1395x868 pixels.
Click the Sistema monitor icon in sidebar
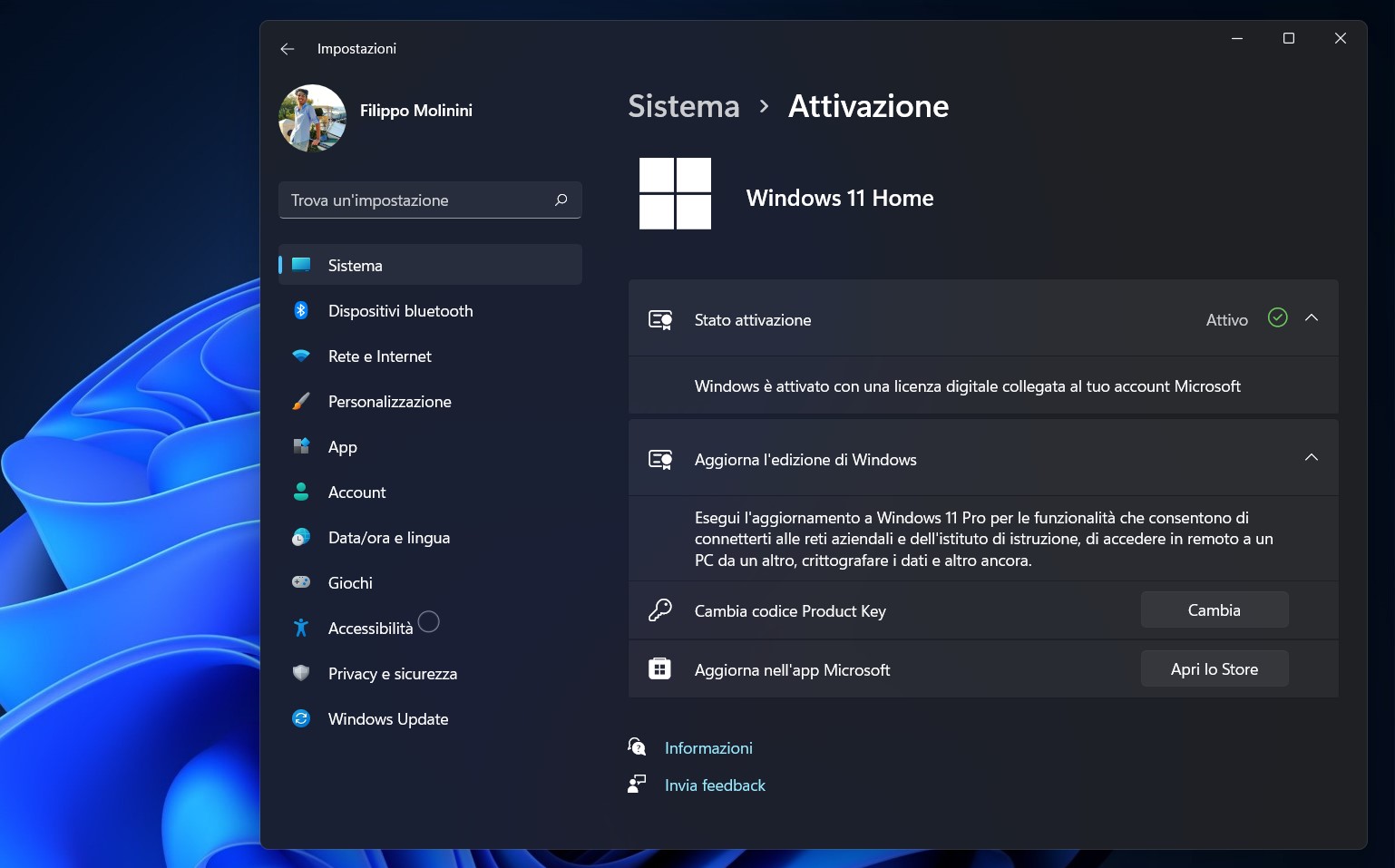coord(301,265)
